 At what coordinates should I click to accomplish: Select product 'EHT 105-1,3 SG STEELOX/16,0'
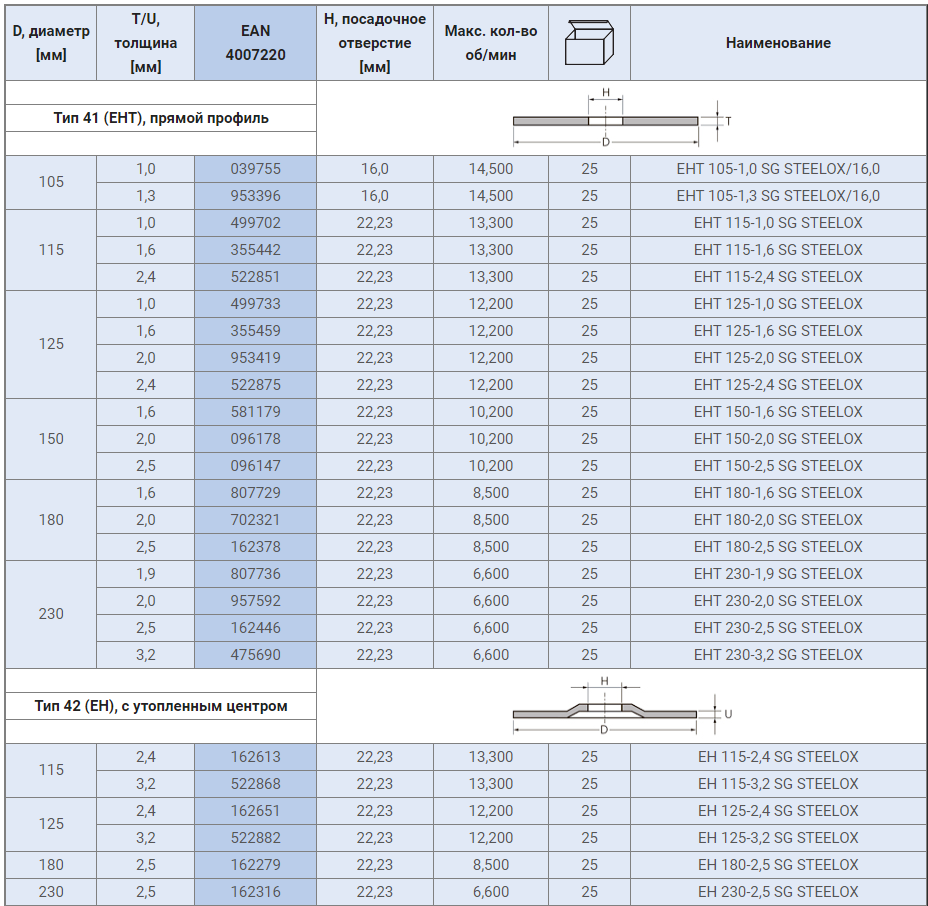coord(777,196)
